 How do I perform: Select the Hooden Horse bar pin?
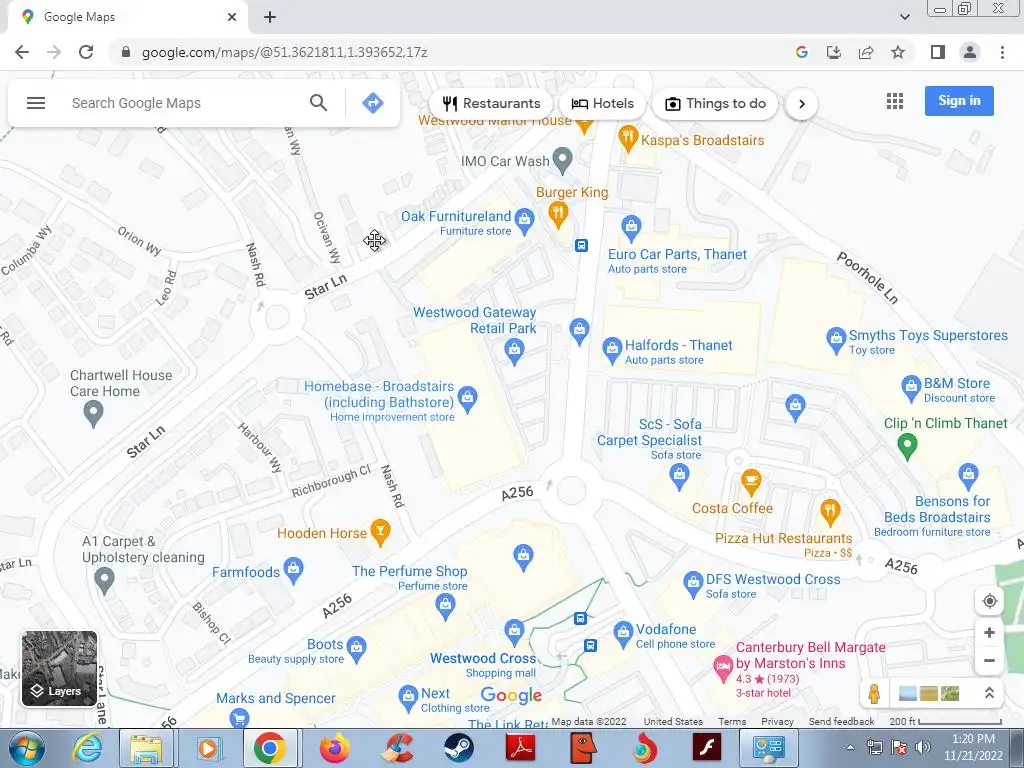pos(380,532)
